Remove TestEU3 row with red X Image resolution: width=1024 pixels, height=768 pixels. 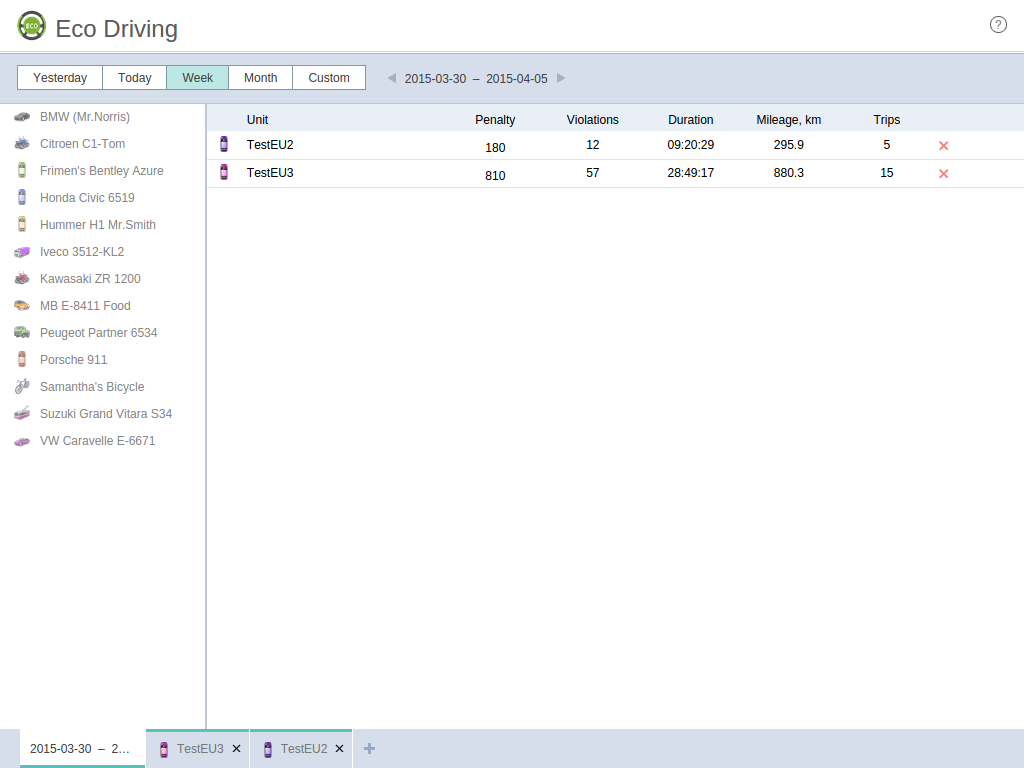944,174
